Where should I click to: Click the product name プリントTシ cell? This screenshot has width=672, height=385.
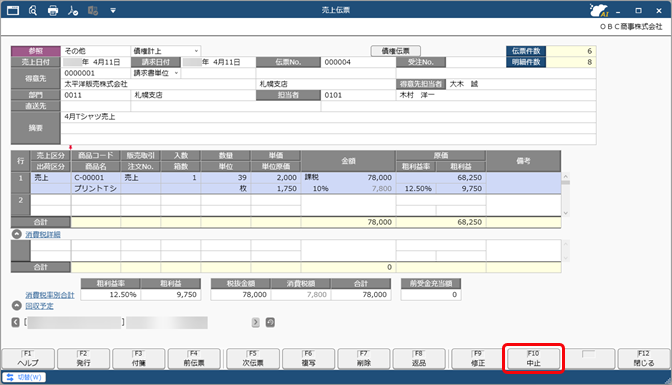[x=96, y=189]
